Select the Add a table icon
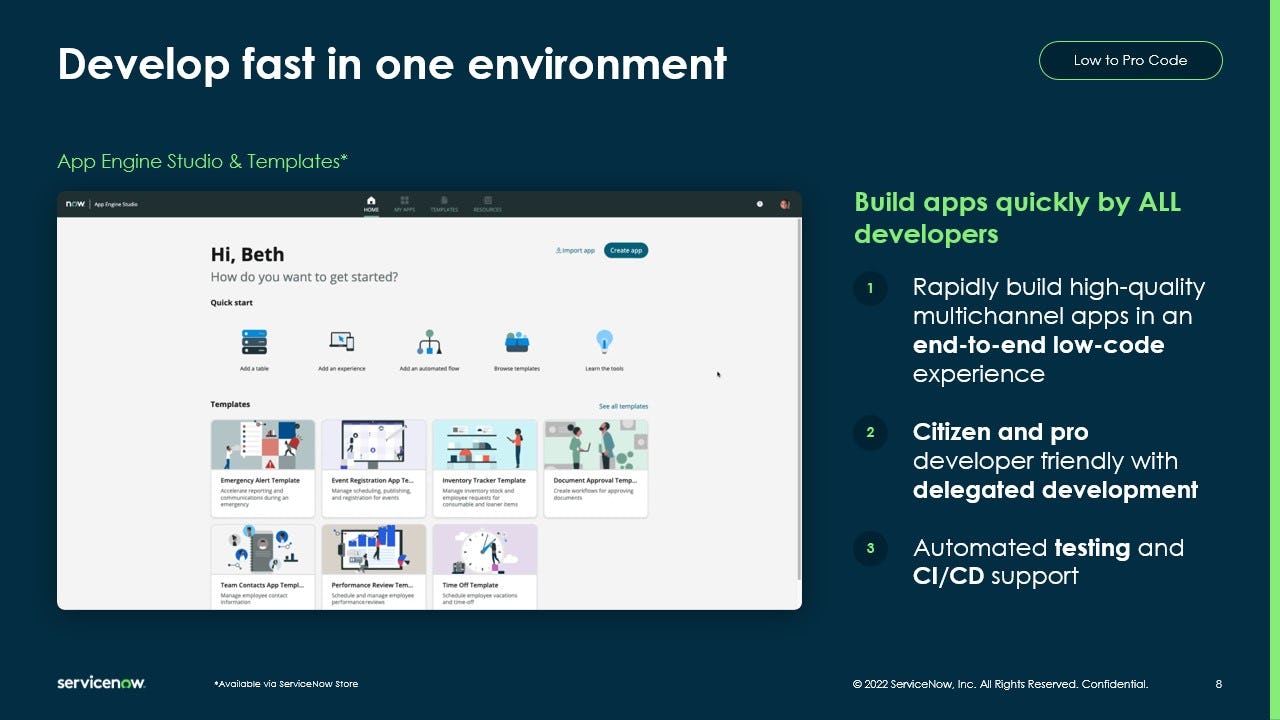This screenshot has height=720, width=1280. [253, 340]
